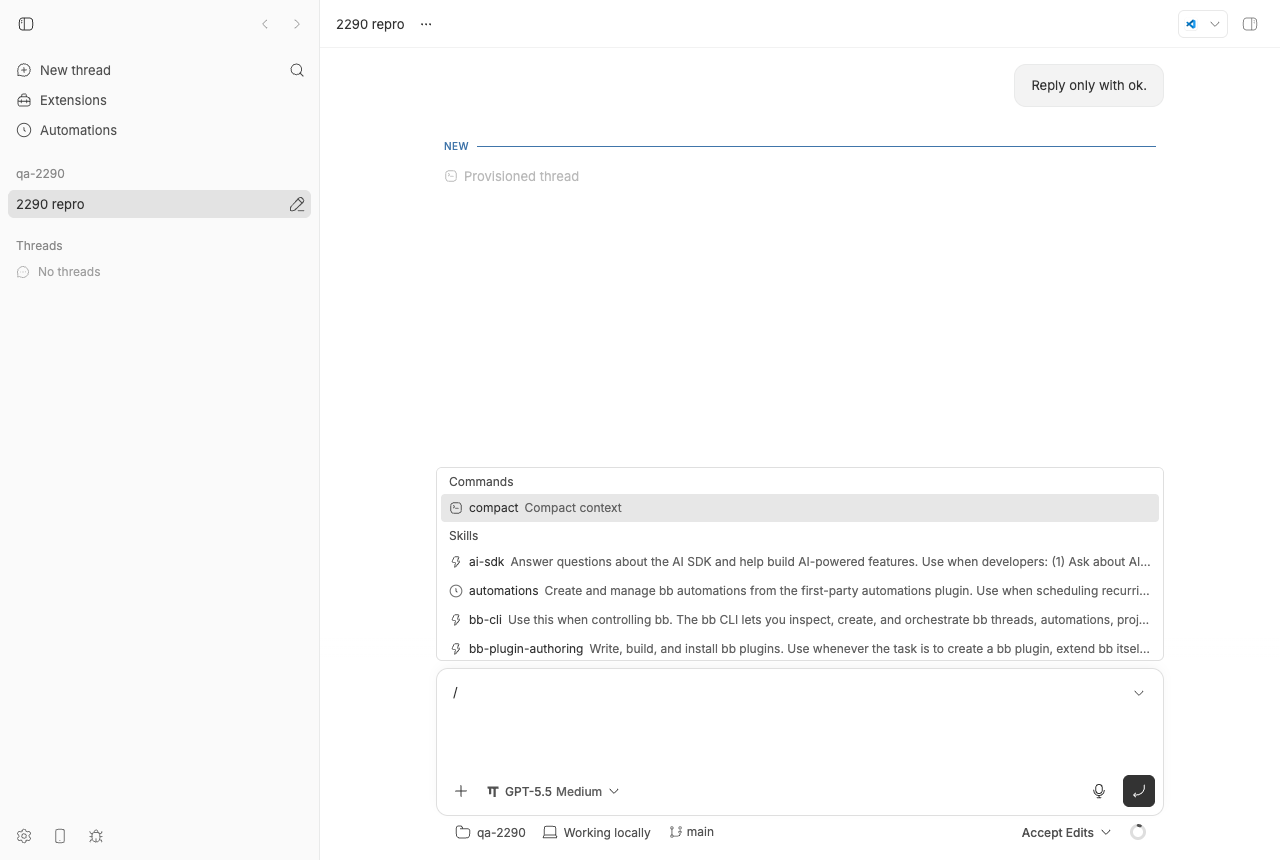Click the mobile device icon
The height and width of the screenshot is (860, 1280).
click(x=60, y=836)
